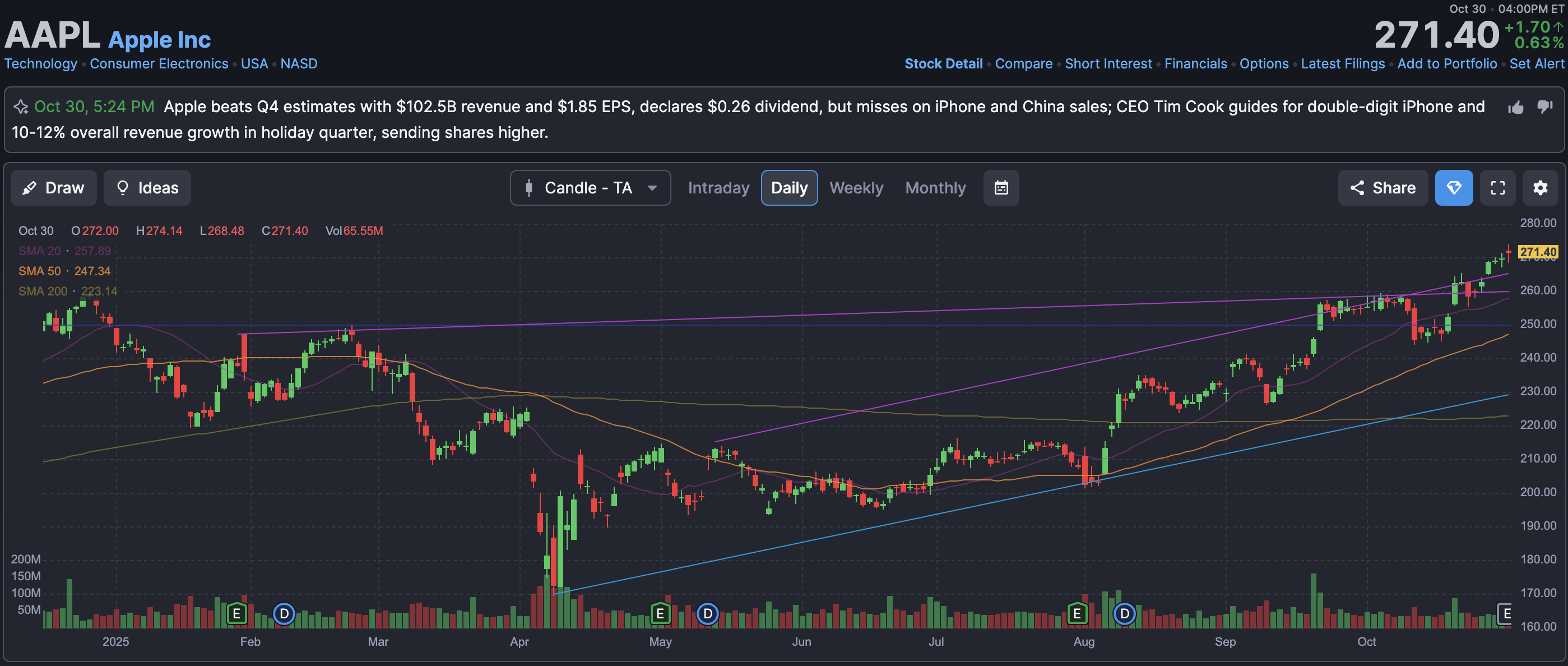Open the calendar date range icon
This screenshot has height=666, width=1568.
click(1001, 187)
